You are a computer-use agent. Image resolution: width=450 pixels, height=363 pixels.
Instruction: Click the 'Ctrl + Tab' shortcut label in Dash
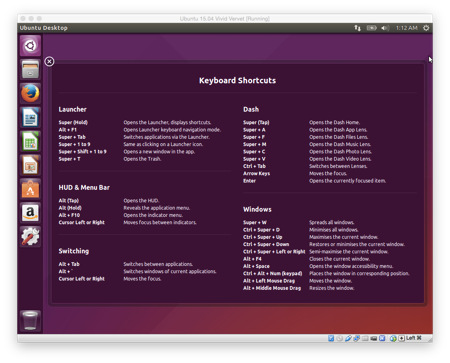click(255, 166)
